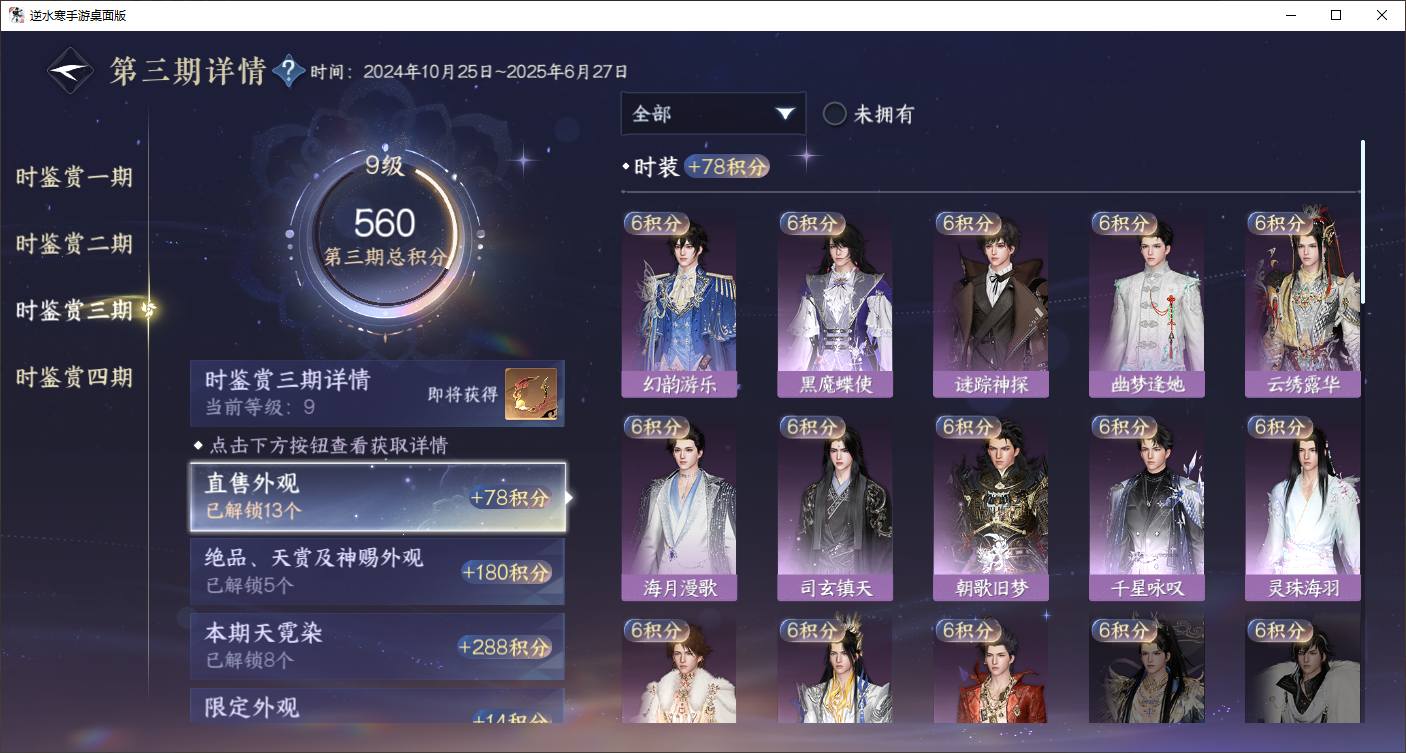Select the 灵珠海羽 outfit card
Viewport: 1406px width, 753px height.
click(1303, 508)
